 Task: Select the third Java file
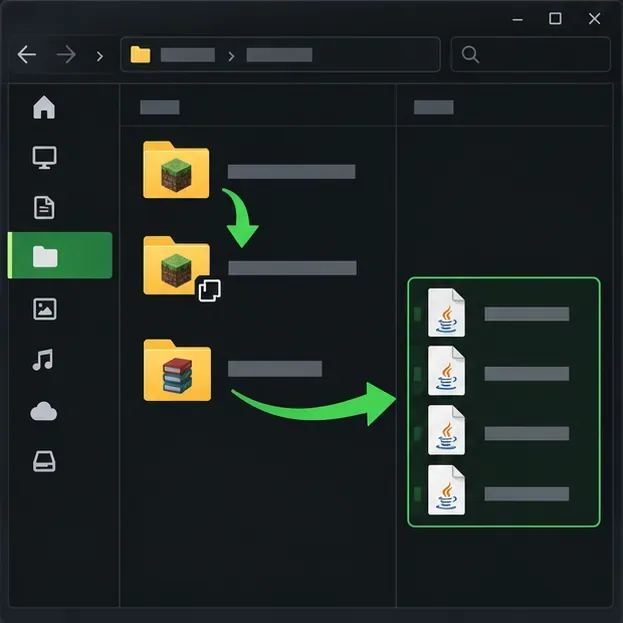[x=446, y=430]
